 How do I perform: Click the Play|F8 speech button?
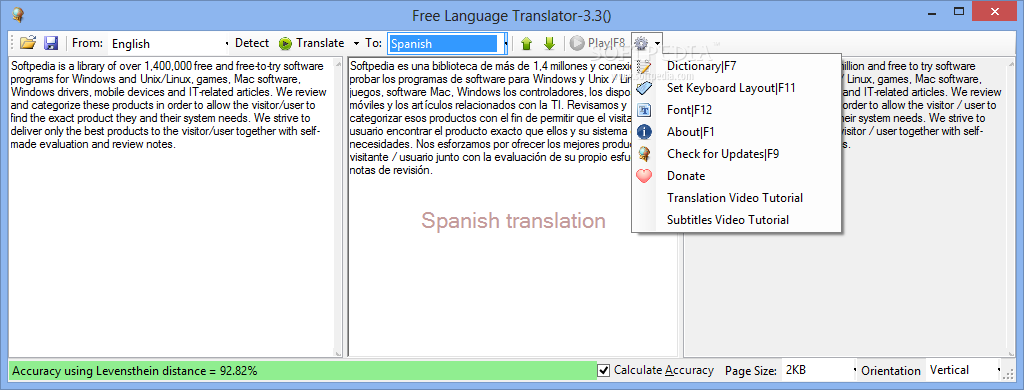[598, 43]
